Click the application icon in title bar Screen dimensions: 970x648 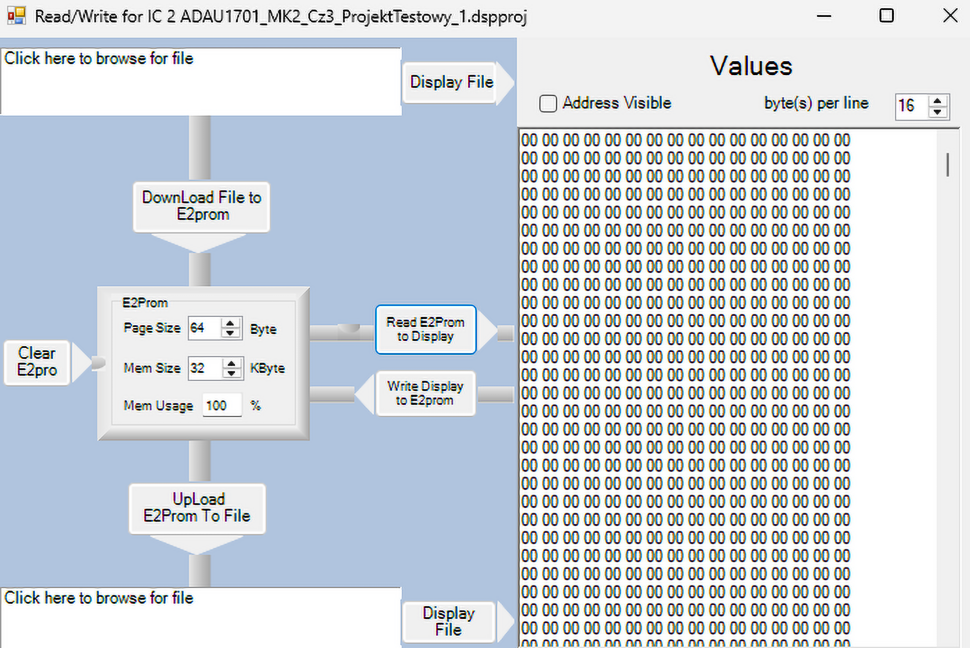pyautogui.click(x=16, y=17)
